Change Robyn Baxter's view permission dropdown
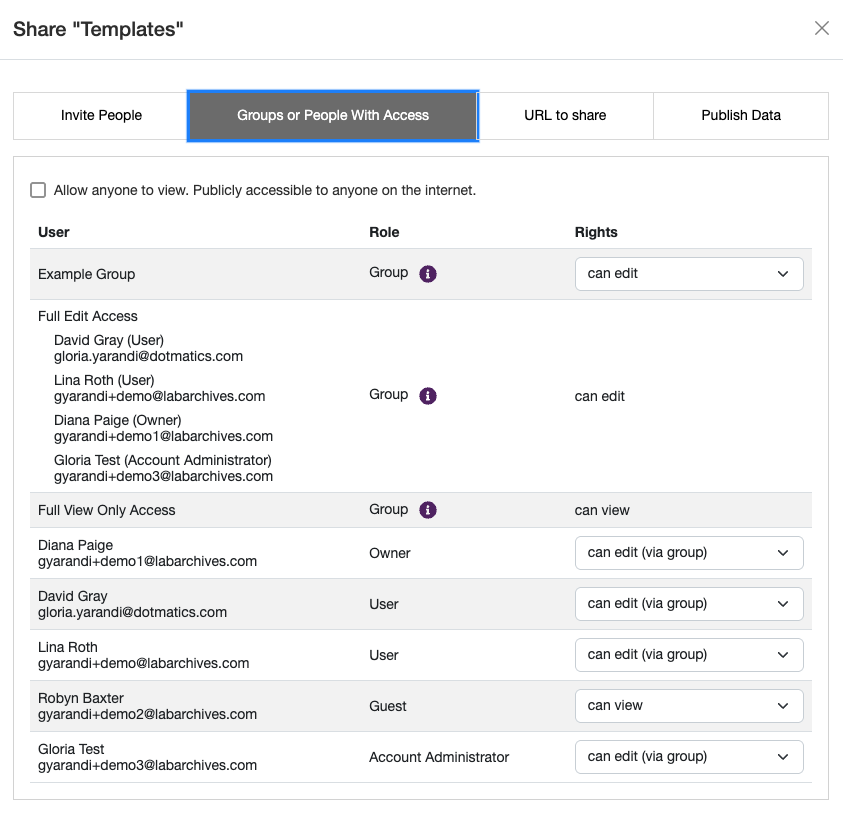Viewport: 843px width, 825px height. (689, 705)
